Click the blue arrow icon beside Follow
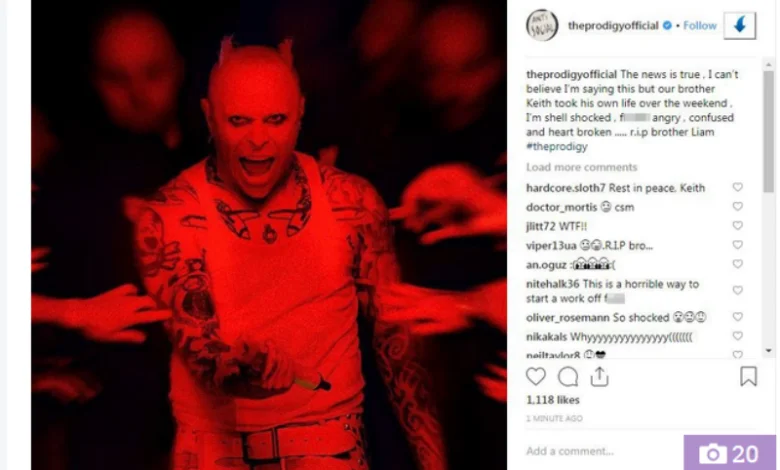The height and width of the screenshot is (470, 780). 740,25
